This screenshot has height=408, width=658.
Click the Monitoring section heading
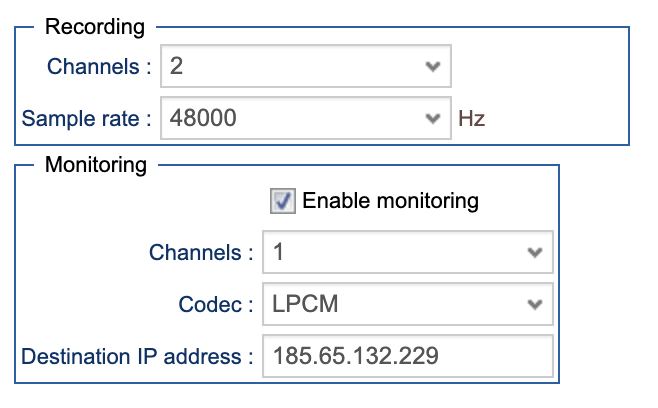point(96,163)
